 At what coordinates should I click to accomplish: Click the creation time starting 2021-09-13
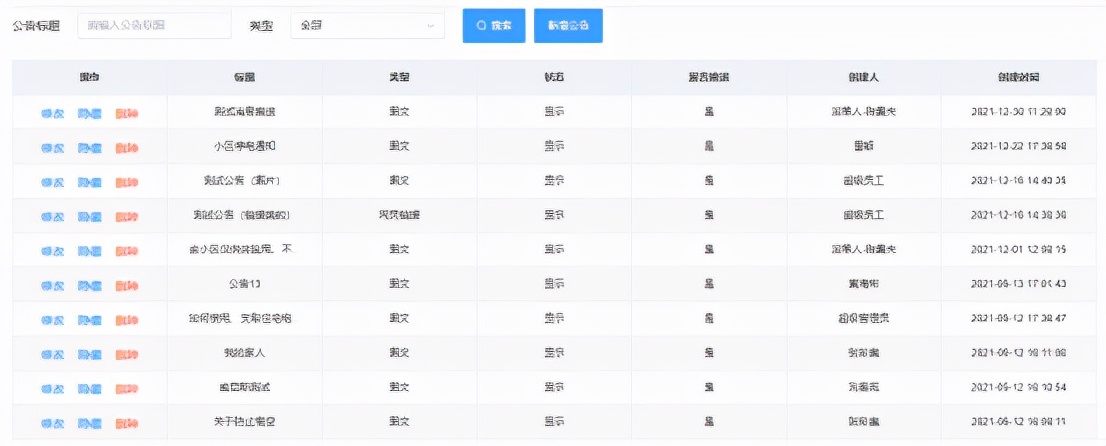1019,284
